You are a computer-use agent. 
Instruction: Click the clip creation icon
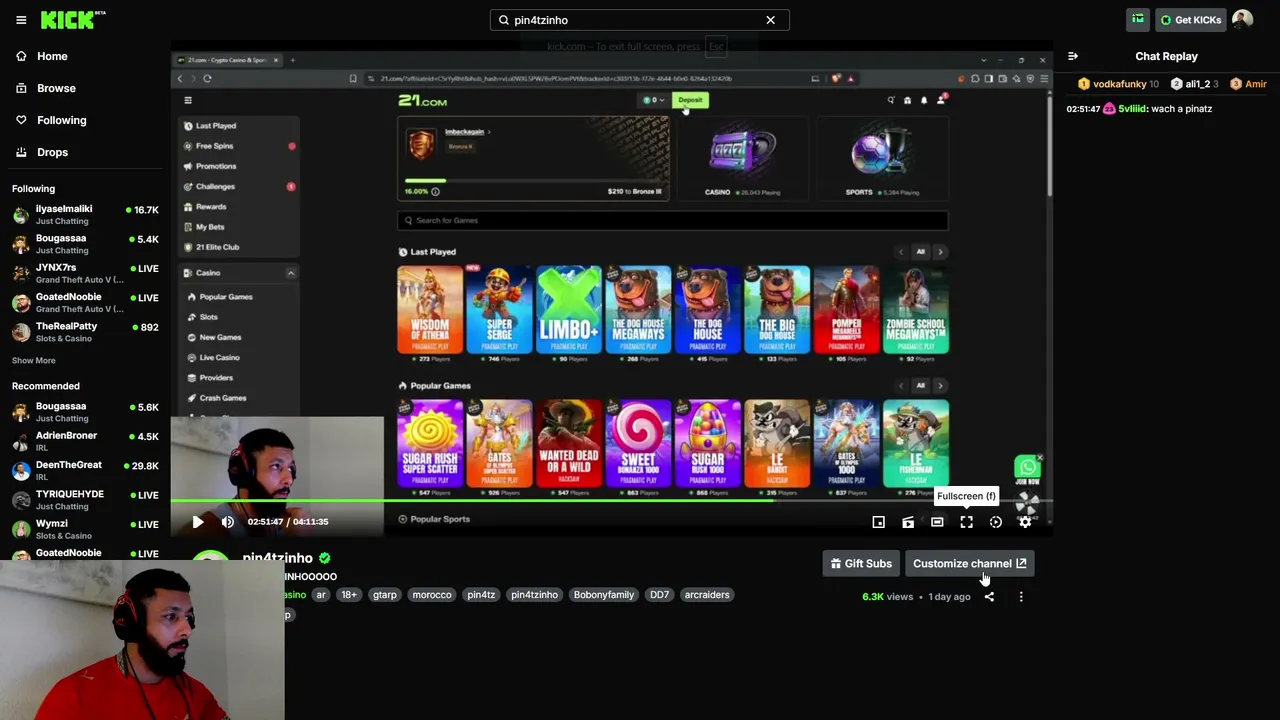pos(908,522)
